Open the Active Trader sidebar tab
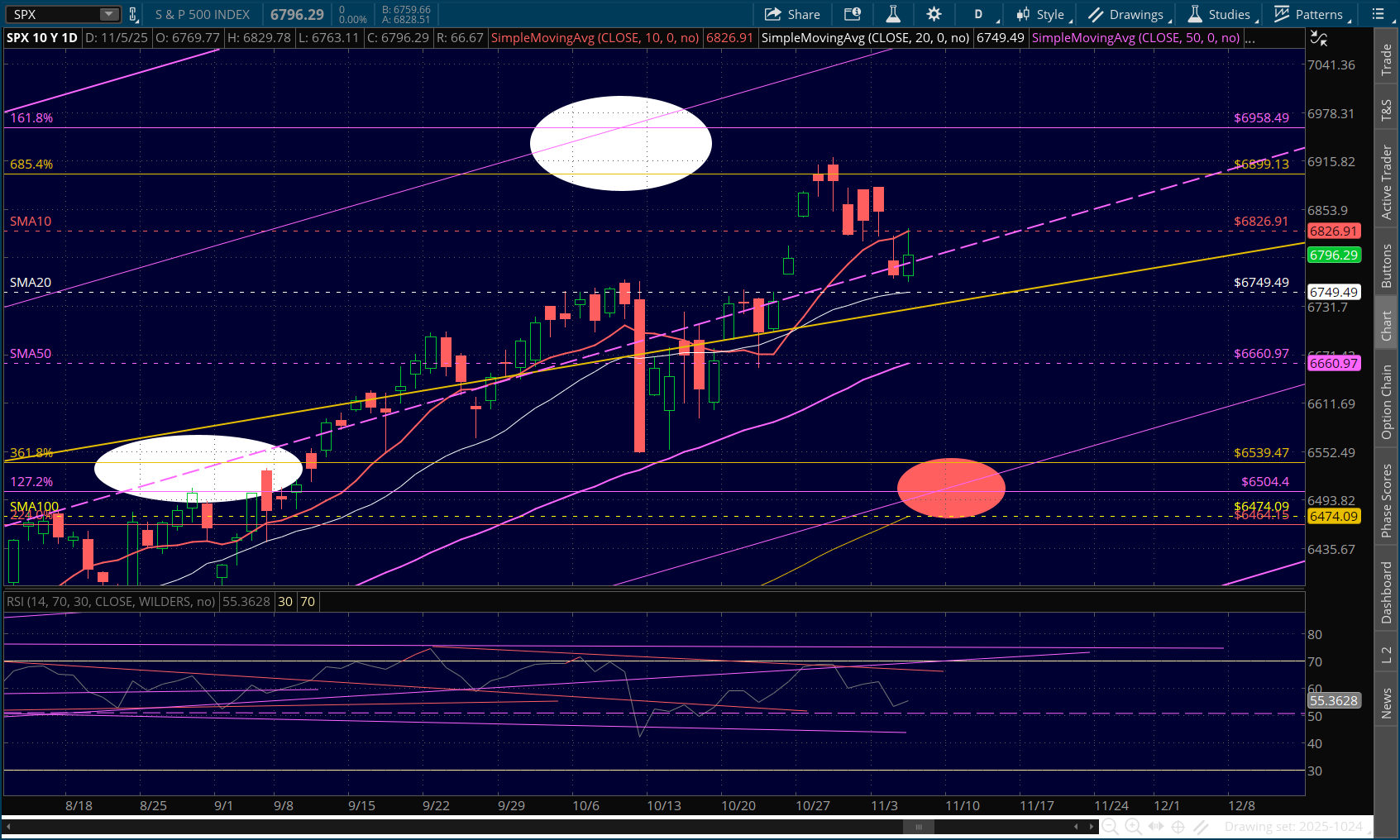This screenshot has width=1400, height=840. [1386, 181]
